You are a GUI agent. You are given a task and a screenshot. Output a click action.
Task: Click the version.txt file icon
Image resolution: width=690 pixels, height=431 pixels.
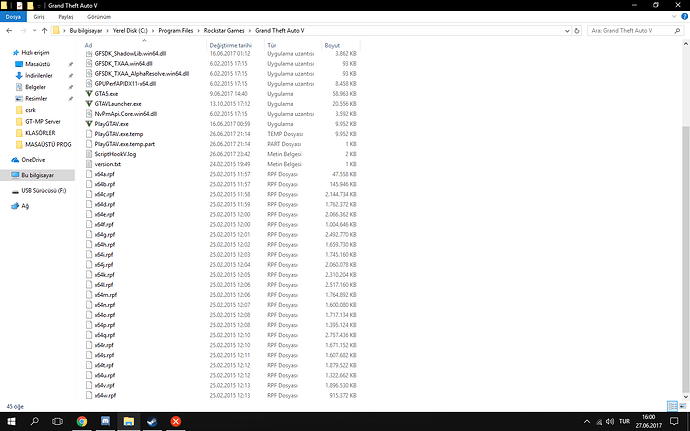pyautogui.click(x=89, y=164)
